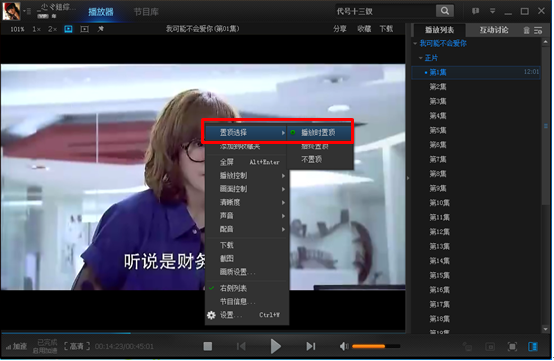The height and width of the screenshot is (361, 554).
Task: Skip to the next episode
Action: point(311,347)
